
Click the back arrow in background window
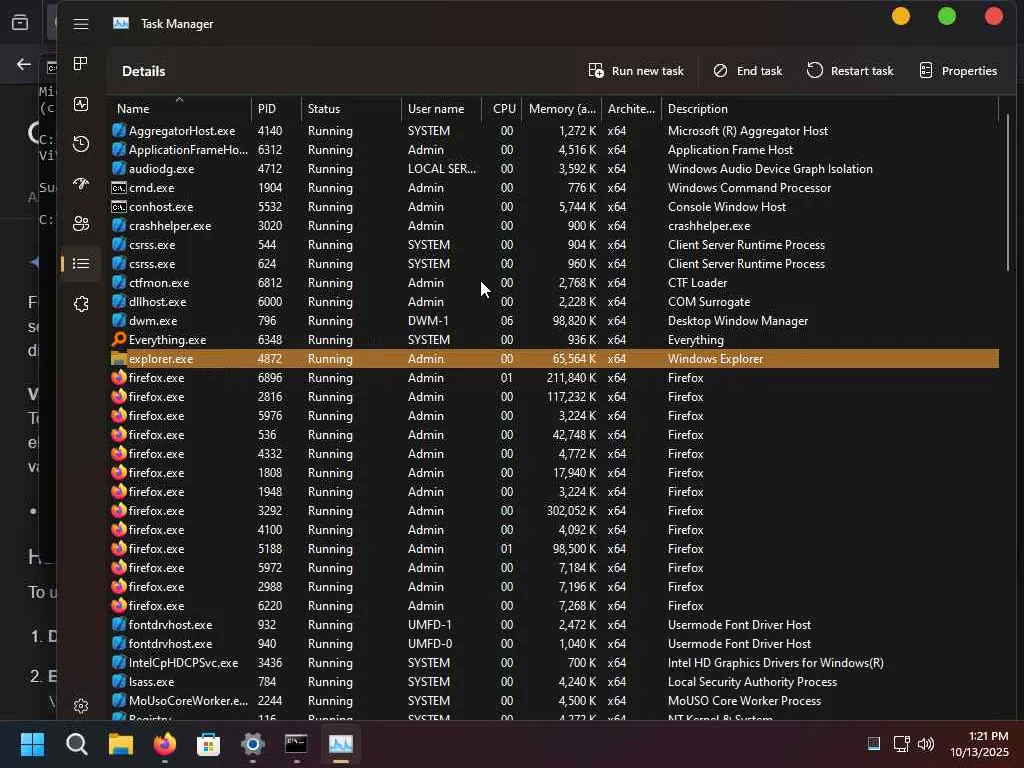(24, 64)
